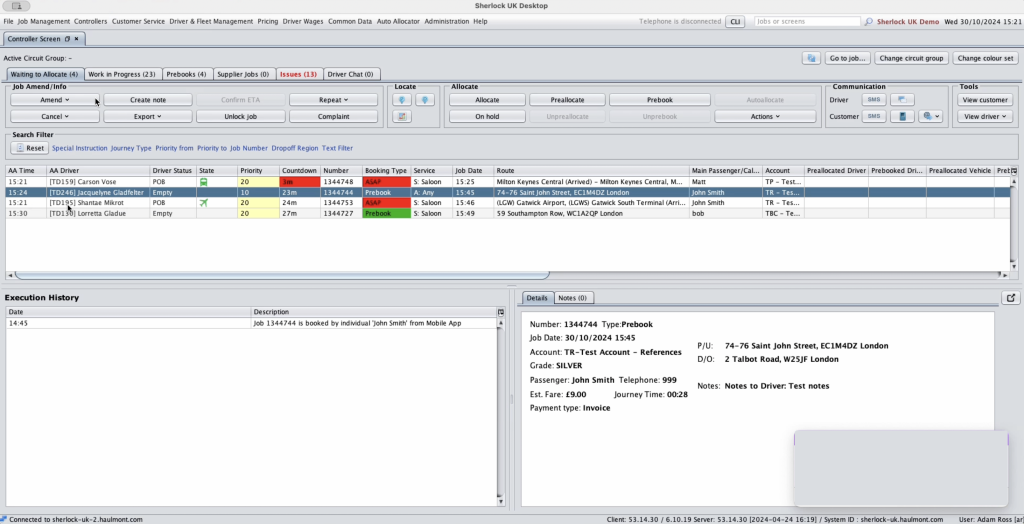Viewport: 1024px width, 524px height.
Task: Focus the Jobs or screens search field
Action: pos(807,22)
